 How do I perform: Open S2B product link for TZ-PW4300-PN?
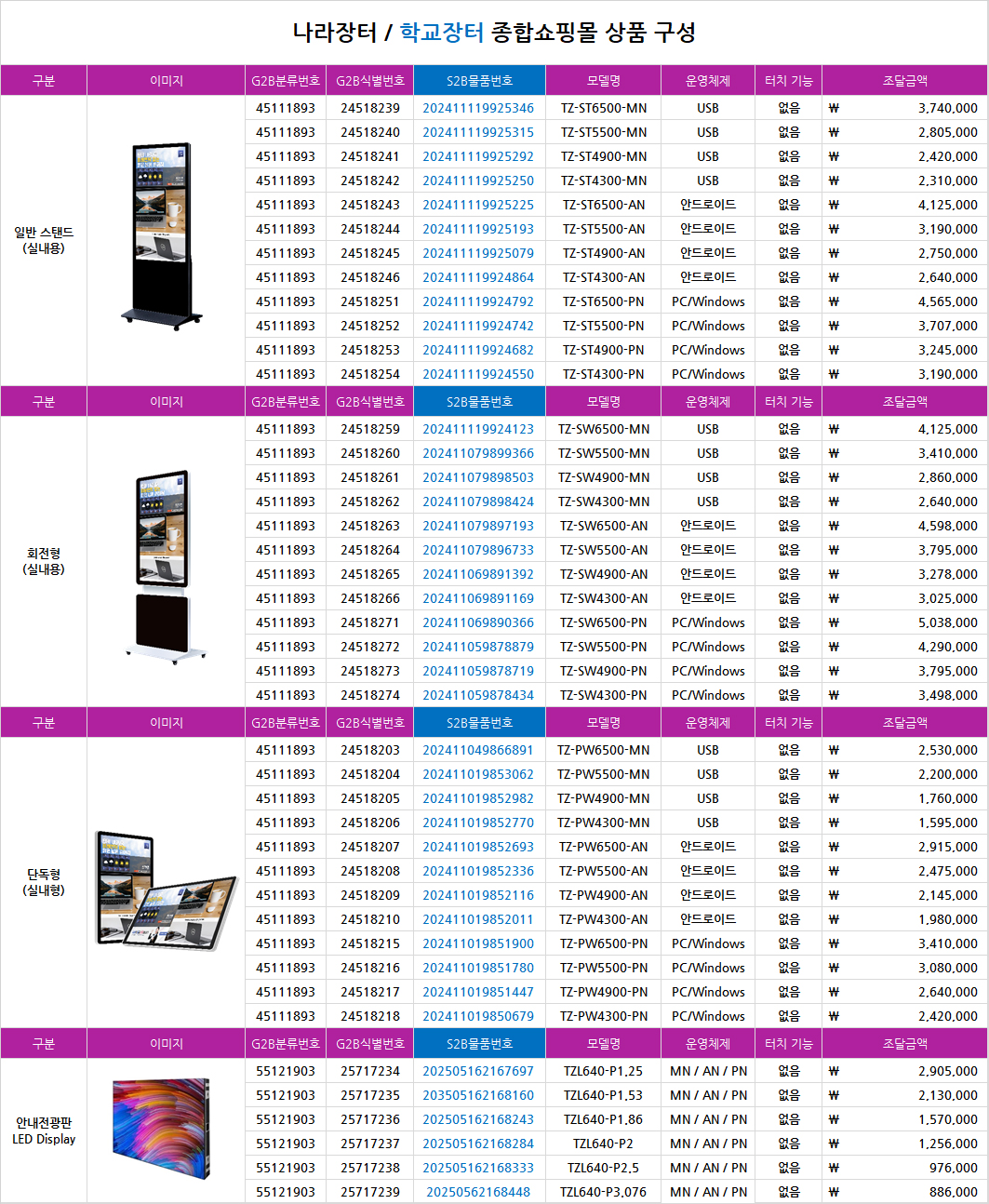coord(478,1016)
